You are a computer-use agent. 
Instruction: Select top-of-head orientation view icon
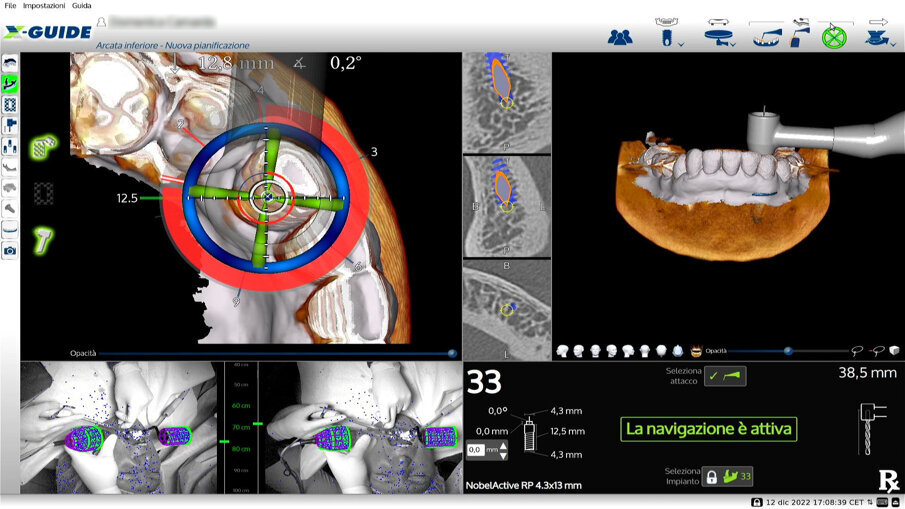coord(661,351)
